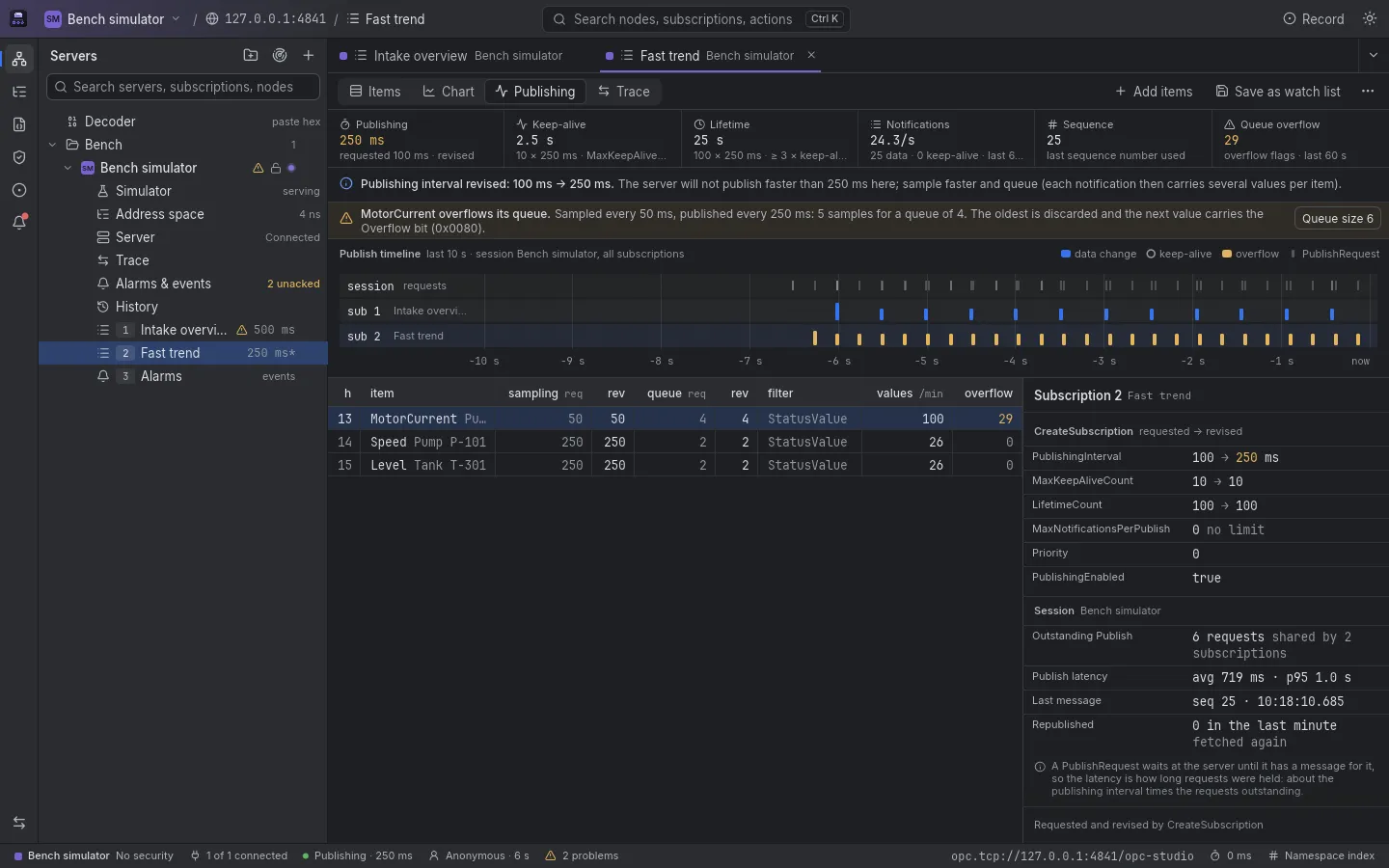Open the Intake overview document tab
This screenshot has height=868, width=1389.
[450, 56]
